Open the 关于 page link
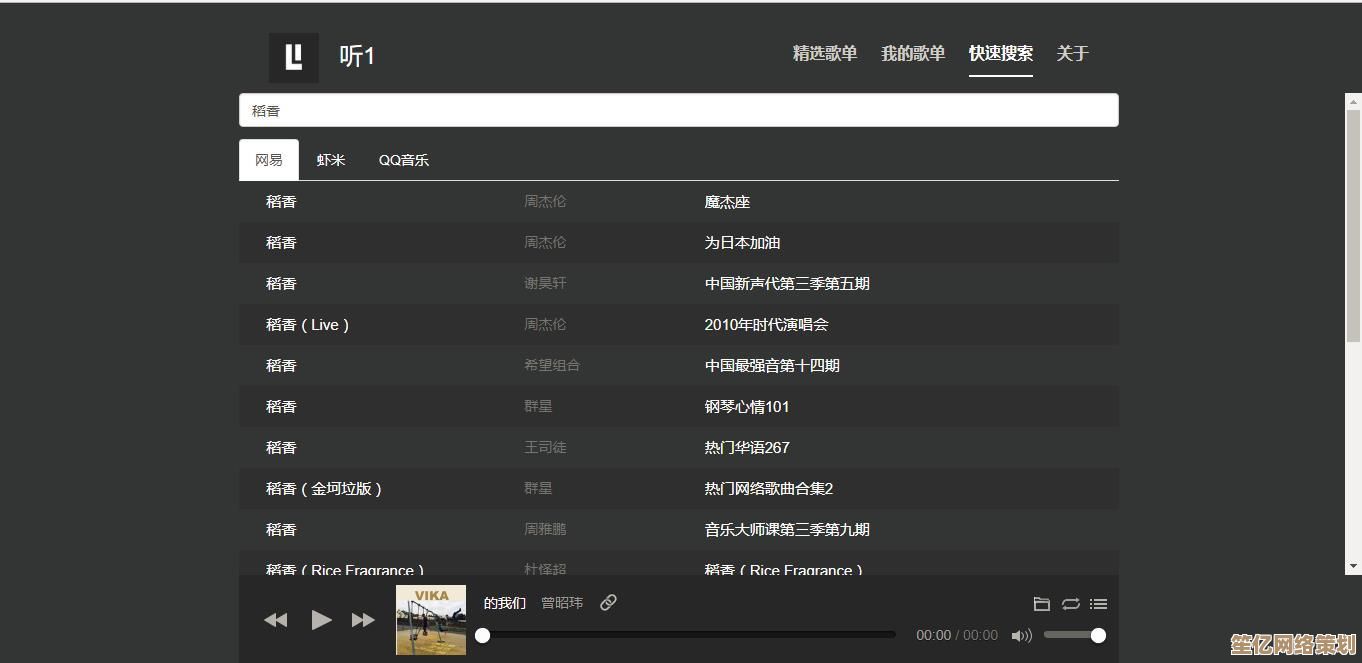1362x663 pixels. coord(1072,54)
